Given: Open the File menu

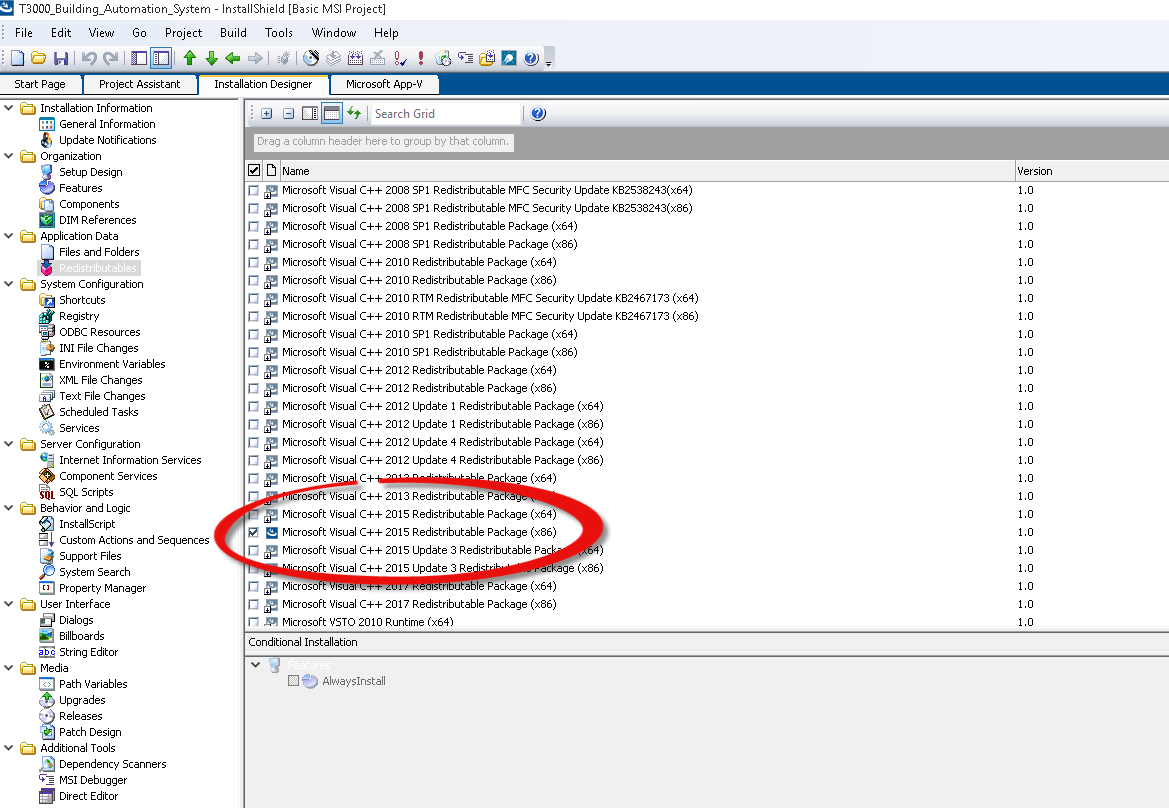Looking at the screenshot, I should [x=24, y=33].
